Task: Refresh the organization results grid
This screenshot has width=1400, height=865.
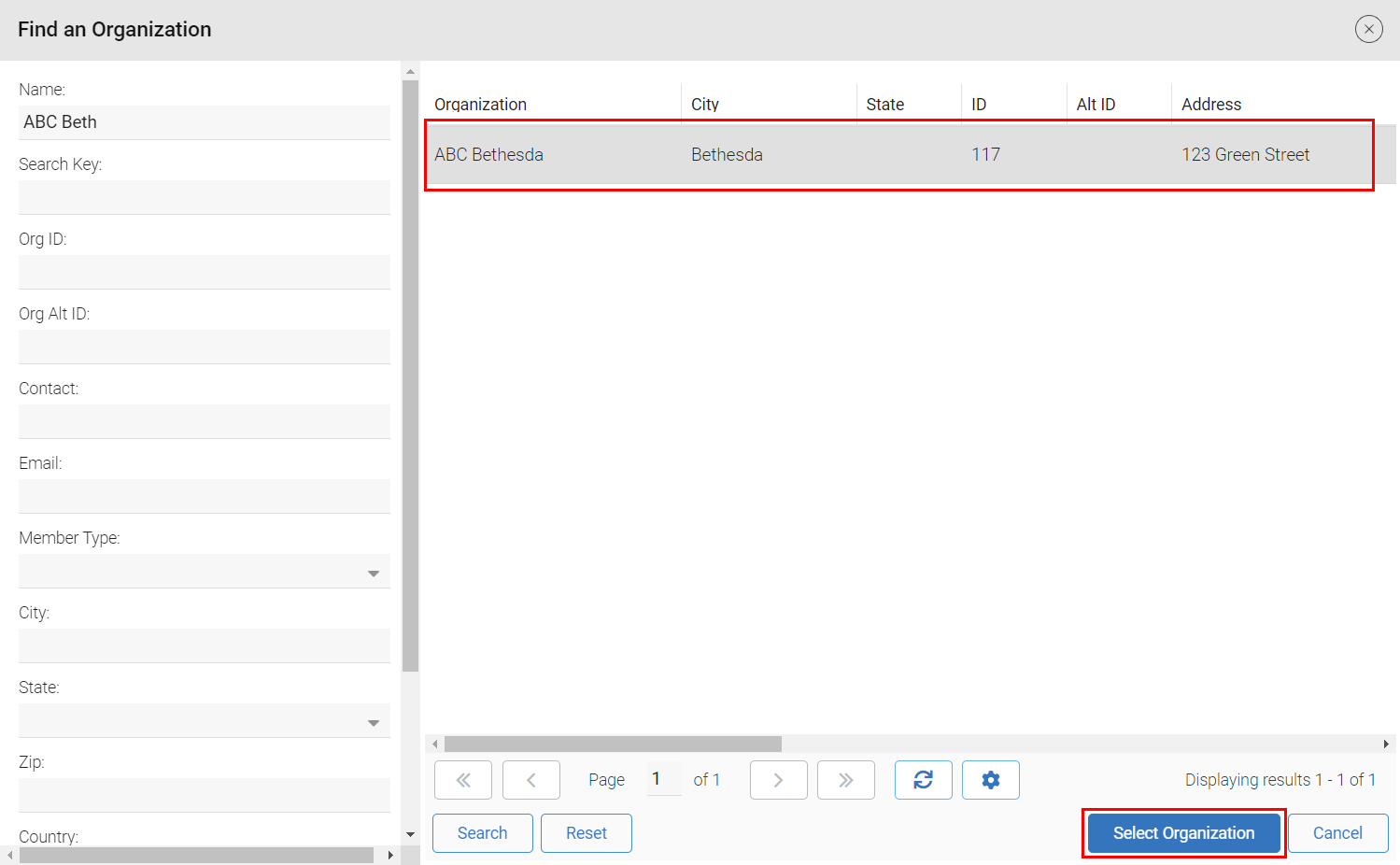Action: pyautogui.click(x=924, y=780)
